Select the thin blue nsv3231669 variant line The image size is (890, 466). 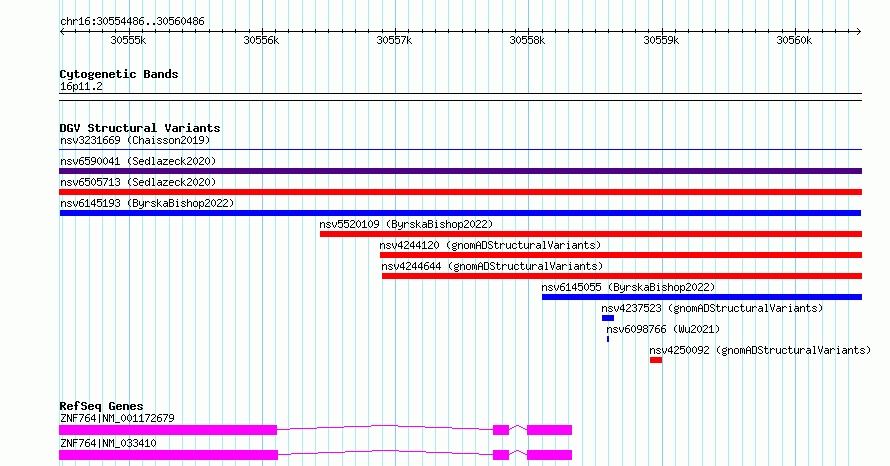pos(460,150)
